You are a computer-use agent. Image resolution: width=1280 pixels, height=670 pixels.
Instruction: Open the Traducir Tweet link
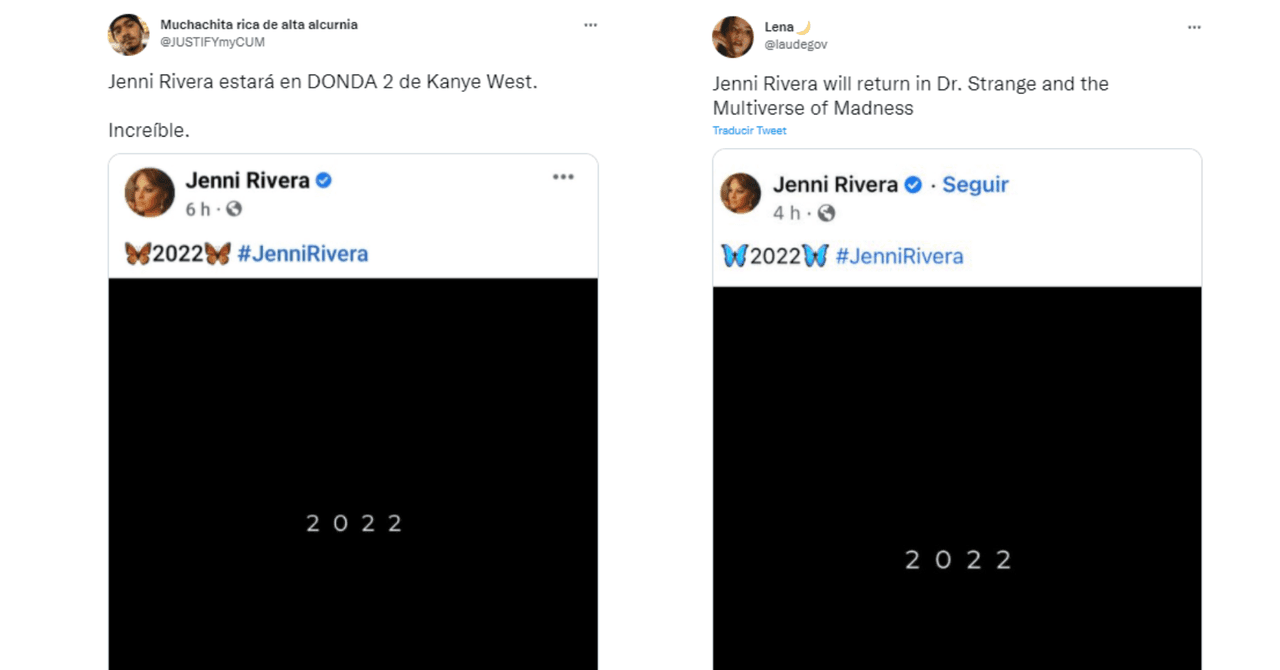[x=748, y=130]
